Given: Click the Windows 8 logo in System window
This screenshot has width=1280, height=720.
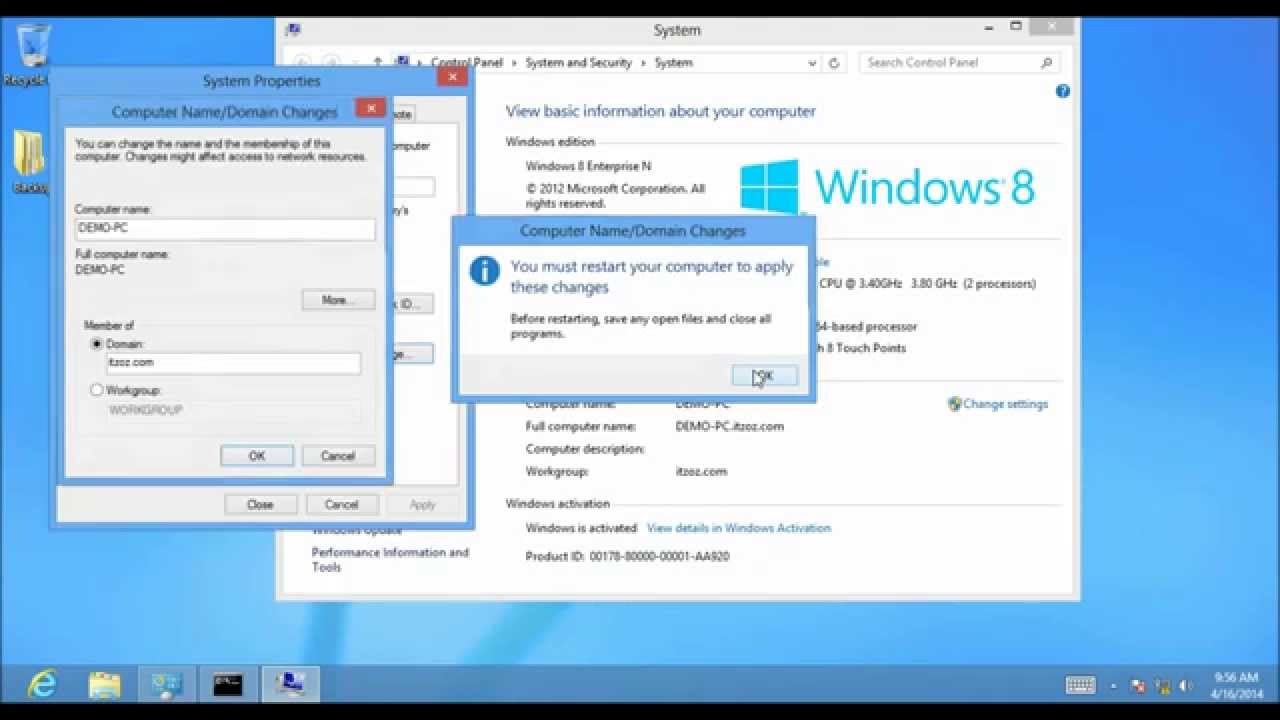Looking at the screenshot, I should [x=887, y=187].
